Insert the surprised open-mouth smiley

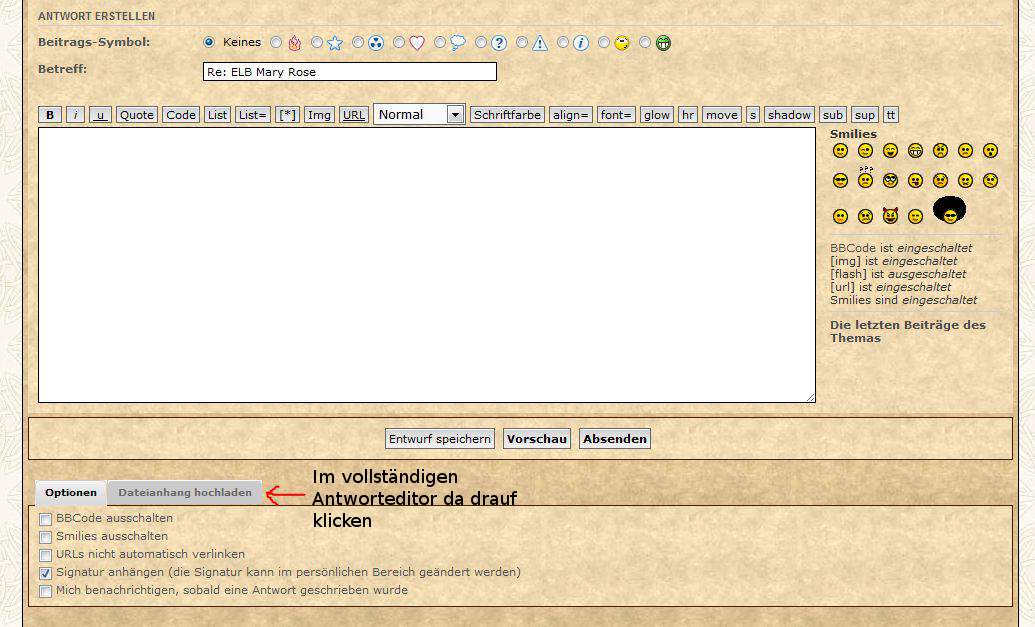[990, 151]
